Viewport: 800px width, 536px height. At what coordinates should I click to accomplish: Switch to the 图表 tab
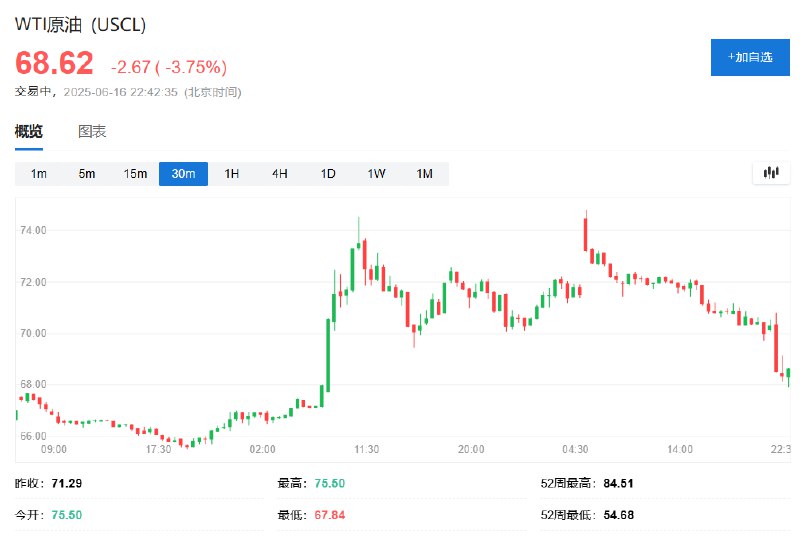[92, 131]
